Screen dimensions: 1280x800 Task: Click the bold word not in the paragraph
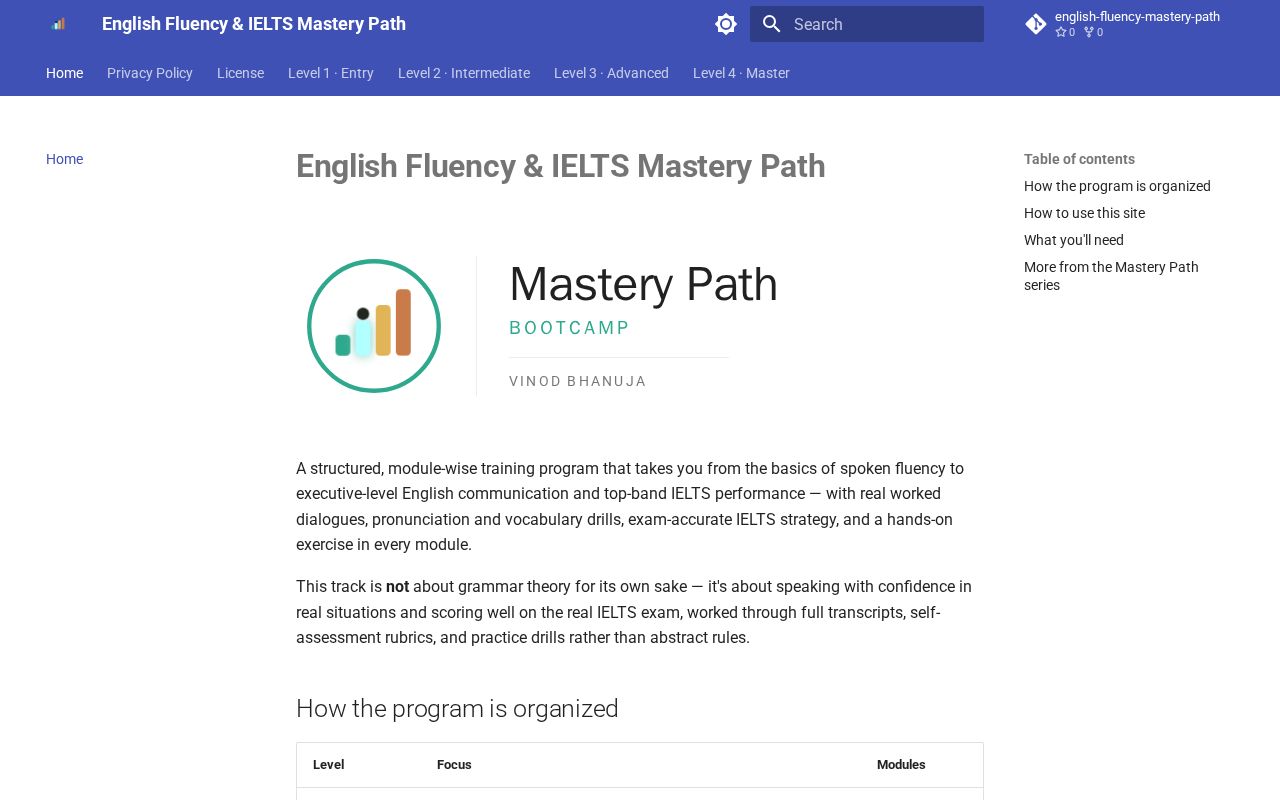coord(397,587)
